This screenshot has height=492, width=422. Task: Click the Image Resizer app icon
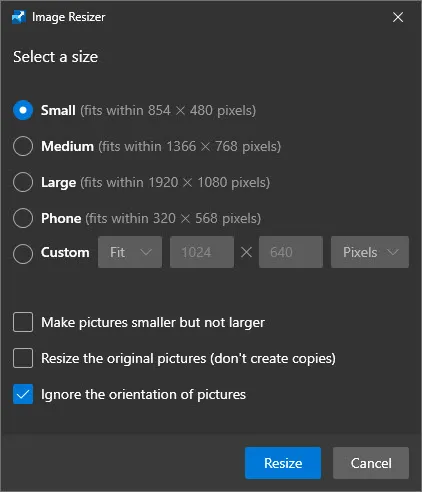coord(19,17)
